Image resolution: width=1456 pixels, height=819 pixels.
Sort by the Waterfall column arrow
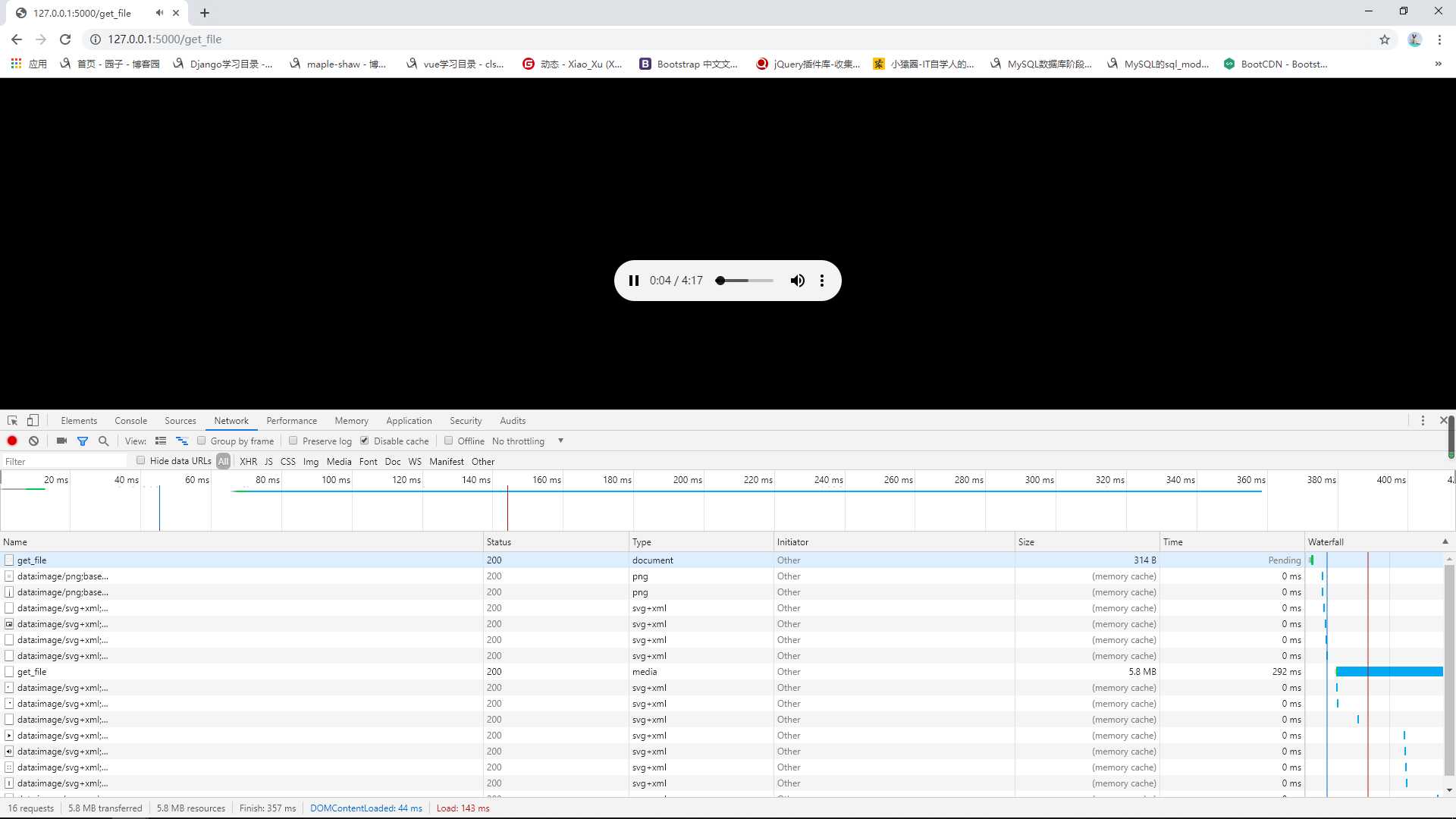[1445, 541]
